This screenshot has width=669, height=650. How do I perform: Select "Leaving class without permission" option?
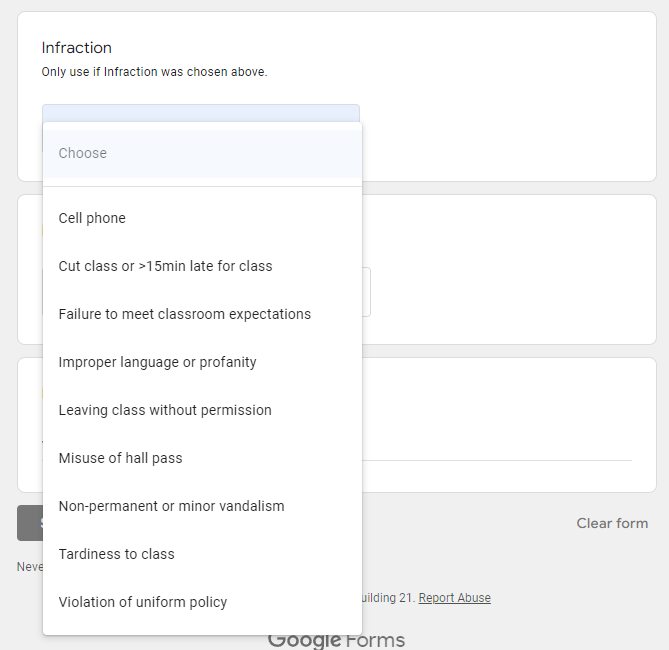(165, 410)
